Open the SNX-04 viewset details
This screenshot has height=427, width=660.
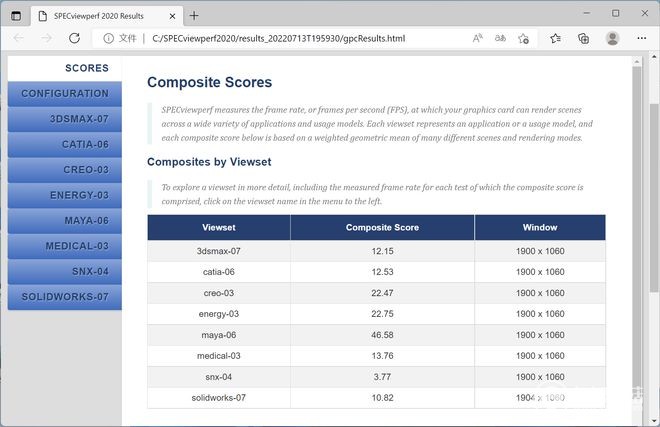(x=65, y=272)
